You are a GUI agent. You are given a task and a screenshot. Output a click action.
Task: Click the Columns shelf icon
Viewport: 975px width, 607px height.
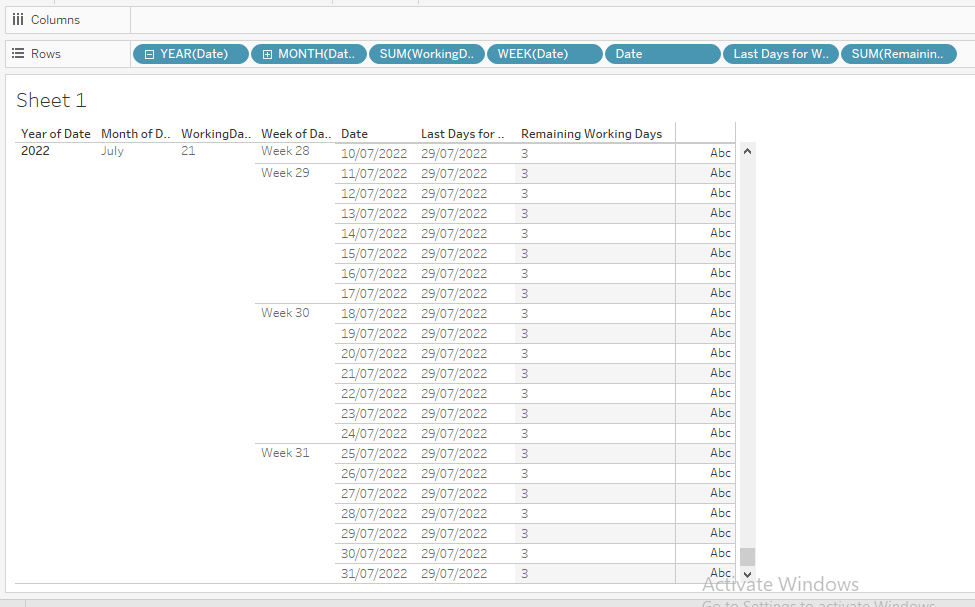click(x=20, y=19)
